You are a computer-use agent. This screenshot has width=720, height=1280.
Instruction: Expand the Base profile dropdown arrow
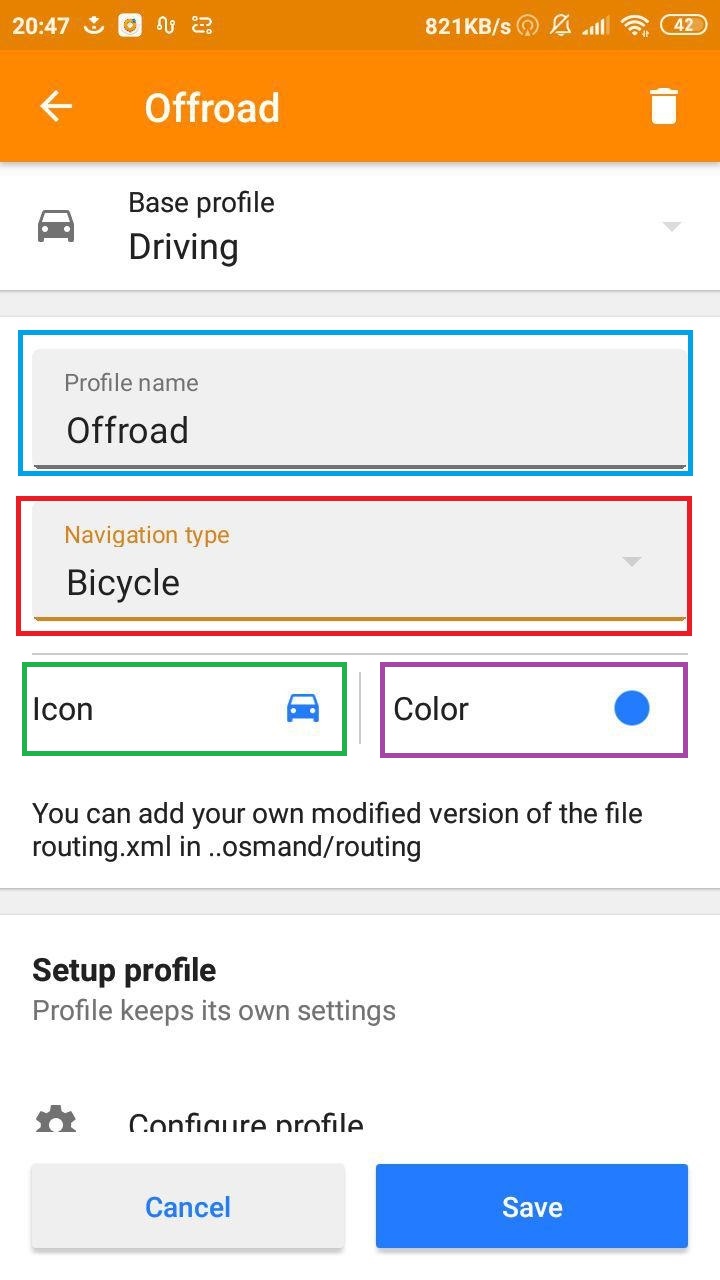tap(672, 226)
